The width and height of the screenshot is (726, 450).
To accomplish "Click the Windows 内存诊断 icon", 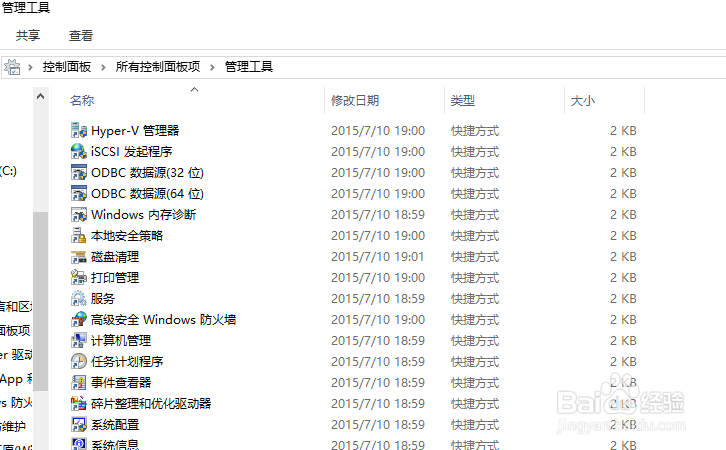I will point(79,214).
